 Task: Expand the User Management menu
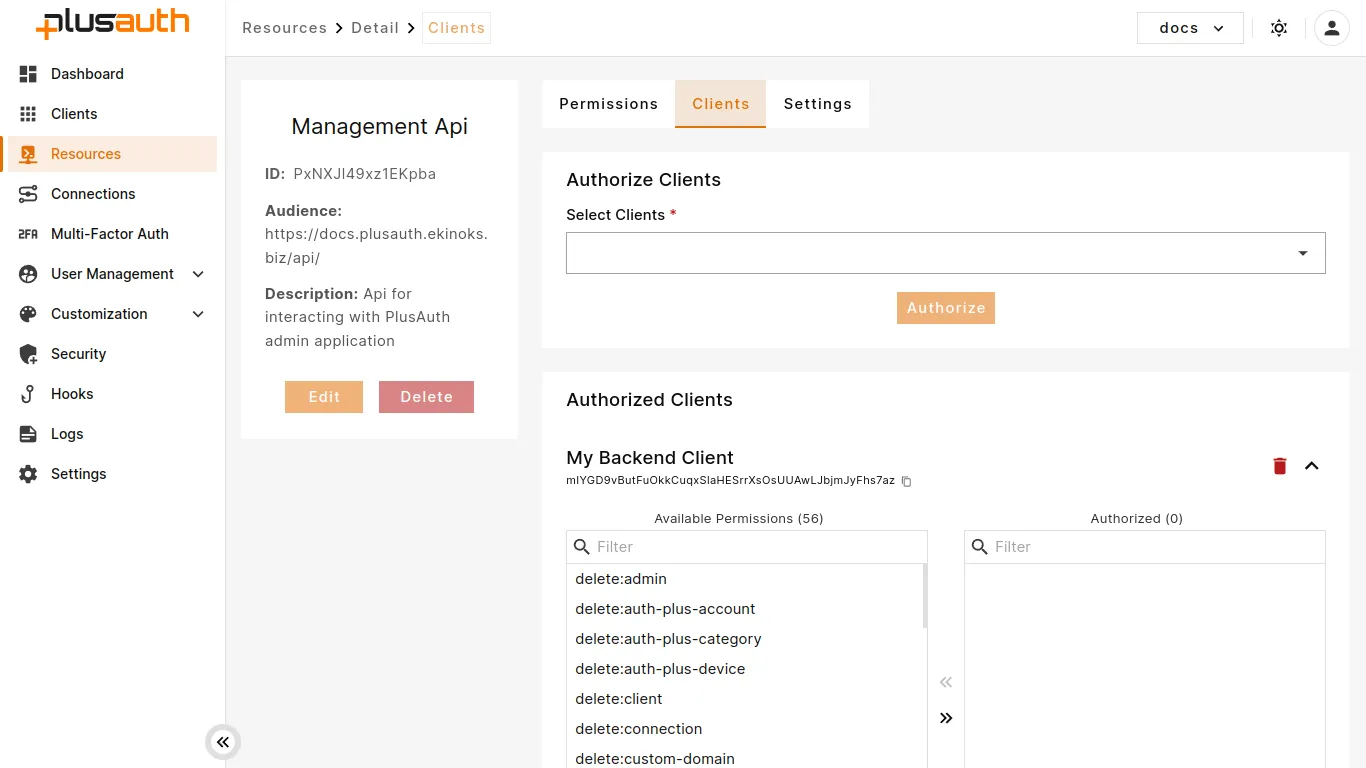(112, 274)
